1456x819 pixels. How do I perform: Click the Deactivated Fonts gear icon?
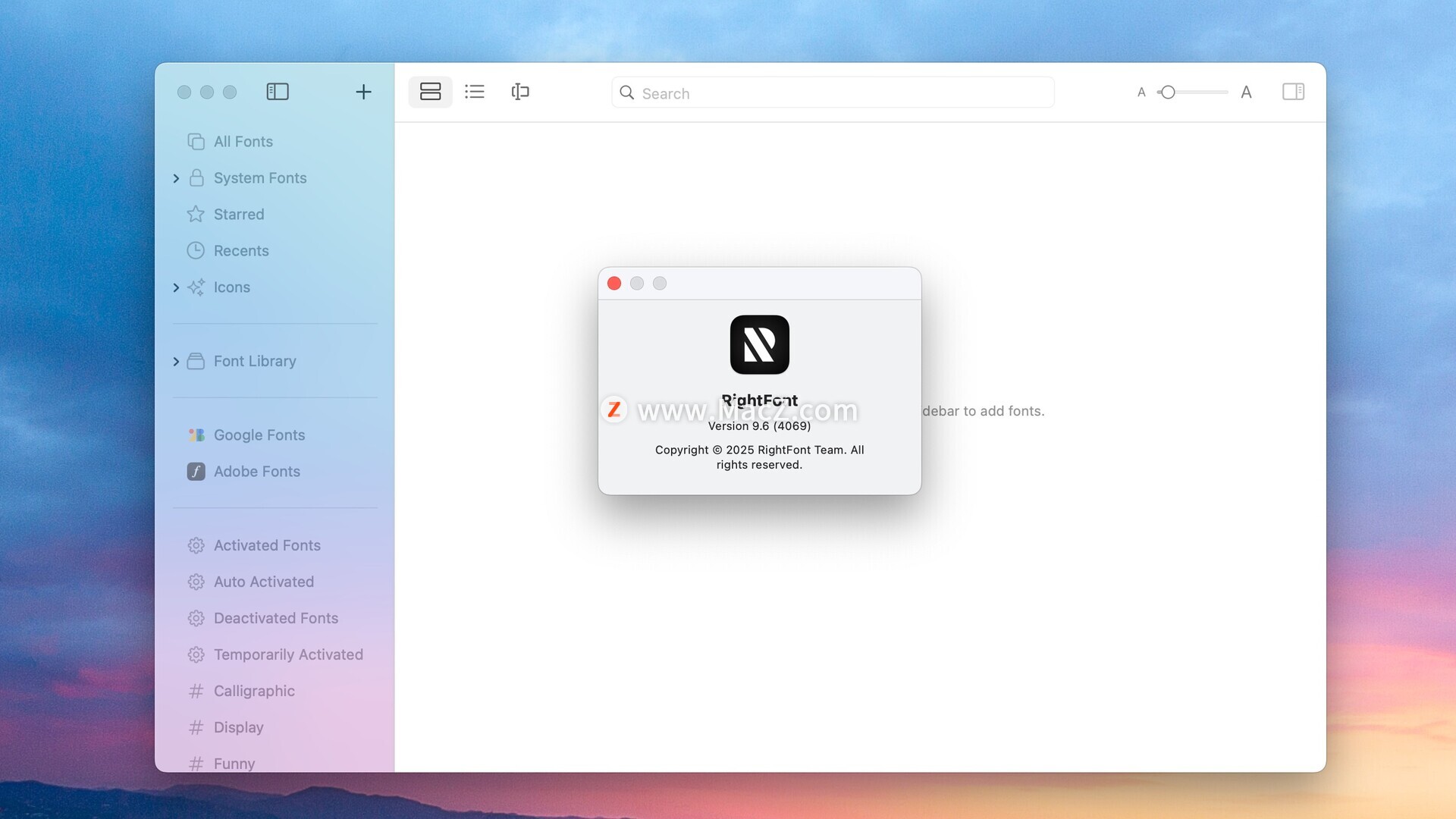coord(196,618)
